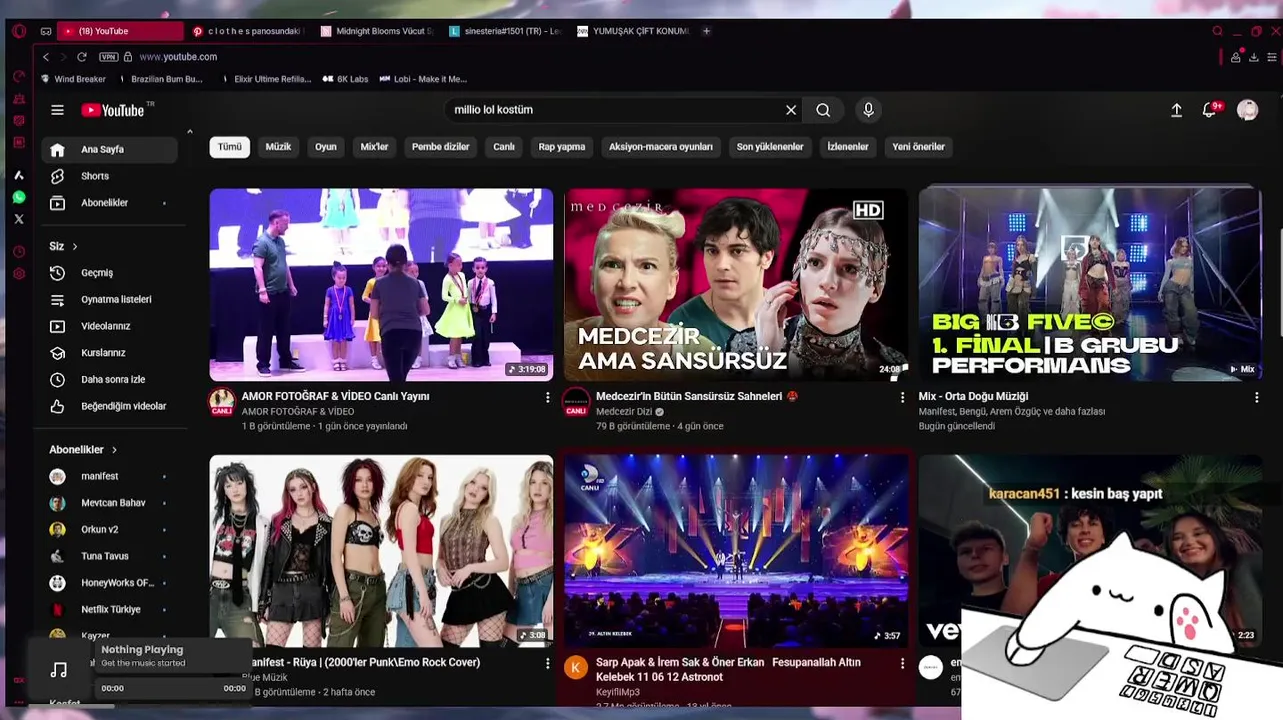Click the site padlock icon in address bar
The width and height of the screenshot is (1283, 720).
click(128, 57)
